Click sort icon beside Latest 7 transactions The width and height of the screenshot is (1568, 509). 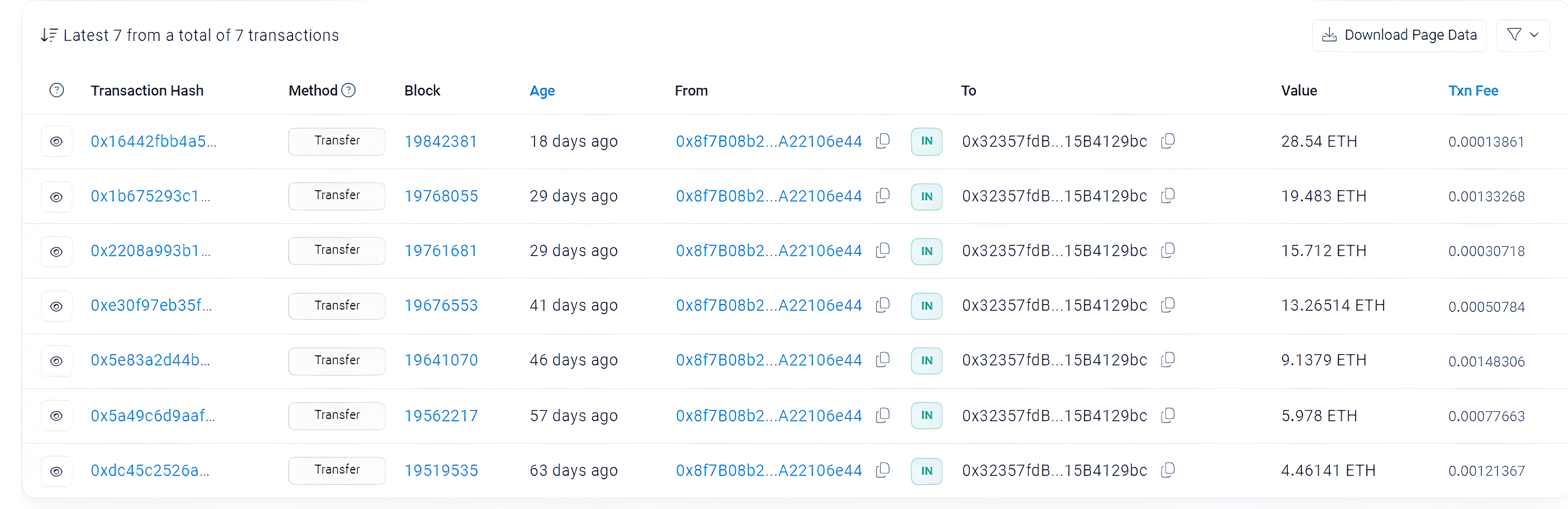tap(49, 35)
